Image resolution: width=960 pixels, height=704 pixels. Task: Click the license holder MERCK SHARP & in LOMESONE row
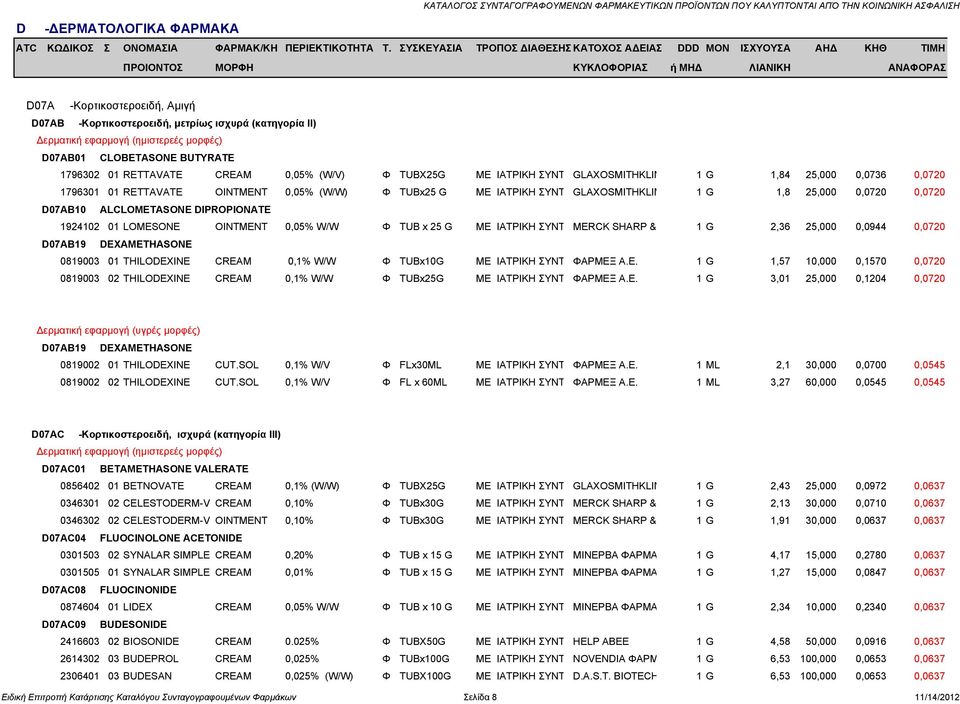[614, 227]
